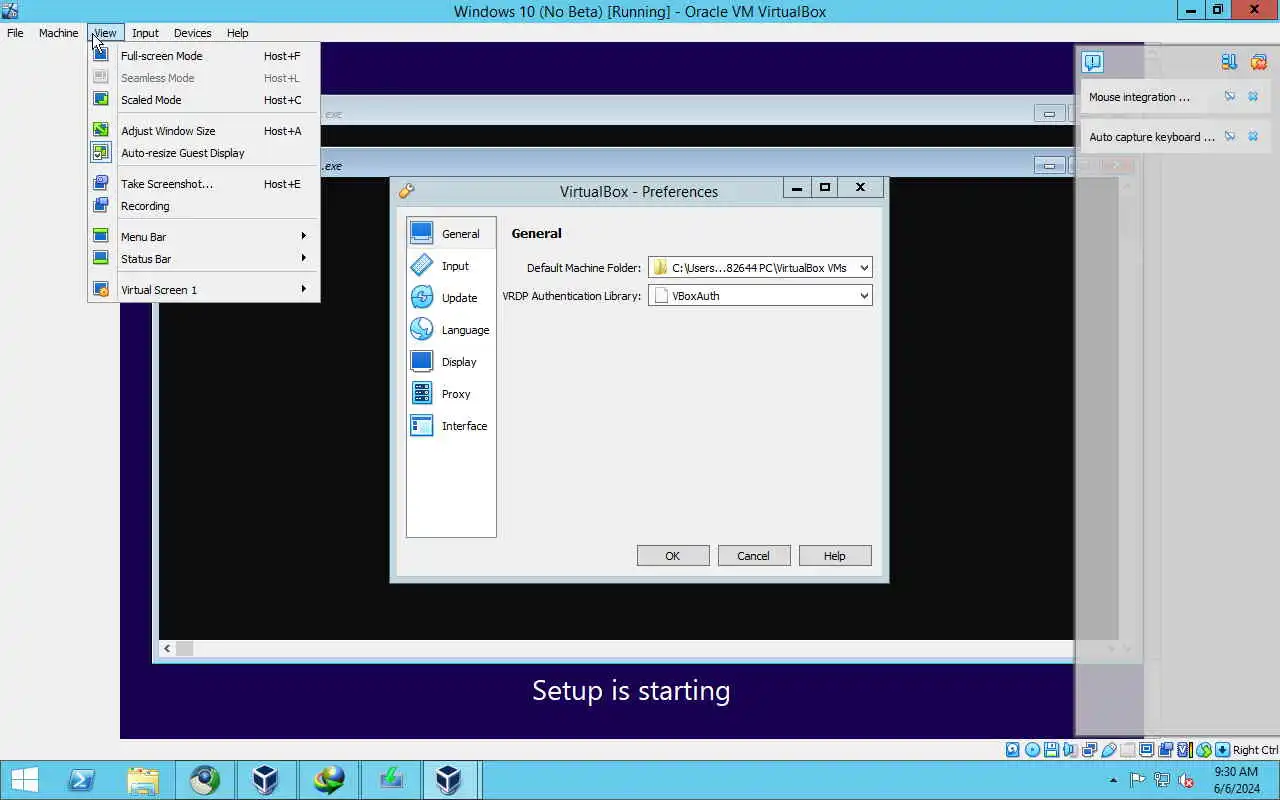The image size is (1280, 800).
Task: Click the Internet Download Manager taskbar icon
Action: click(x=329, y=780)
